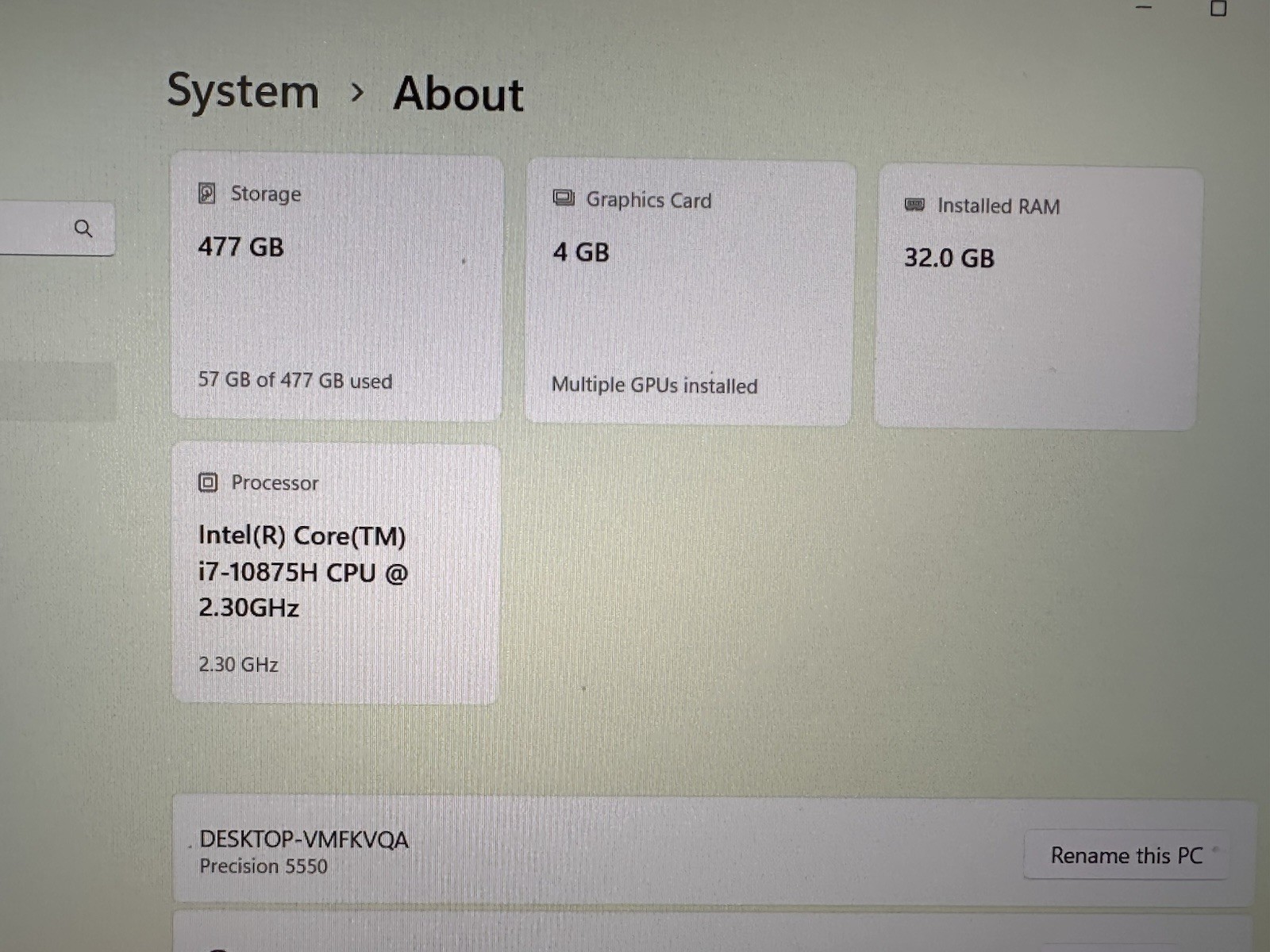Click the Processor chip icon
Screen dimensions: 1270x952
click(x=208, y=482)
